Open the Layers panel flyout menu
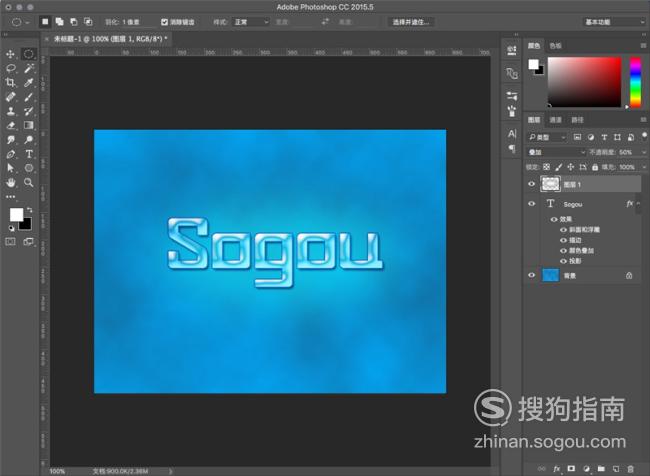Image resolution: width=650 pixels, height=476 pixels. [643, 120]
